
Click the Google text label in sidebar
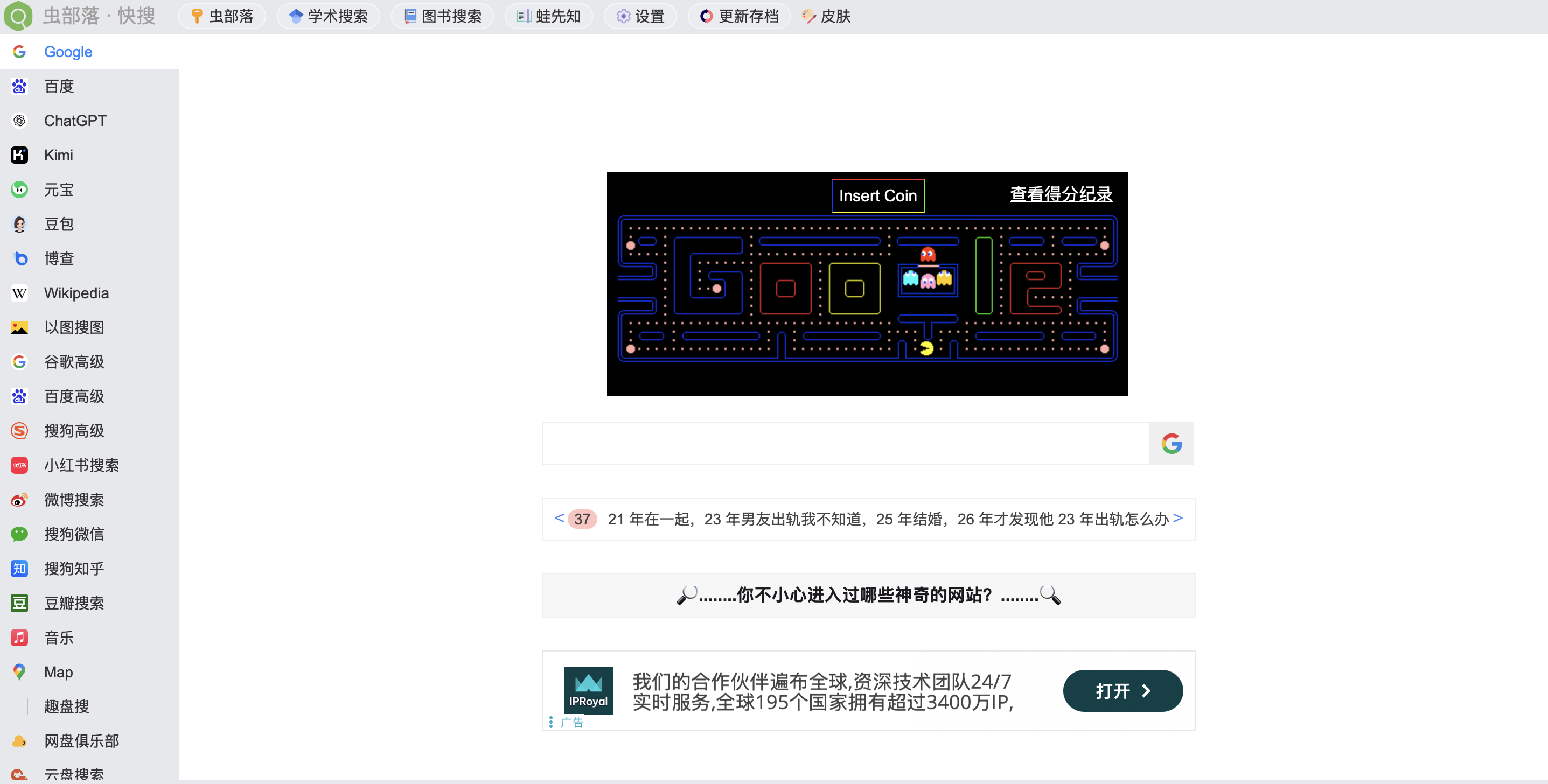point(68,52)
